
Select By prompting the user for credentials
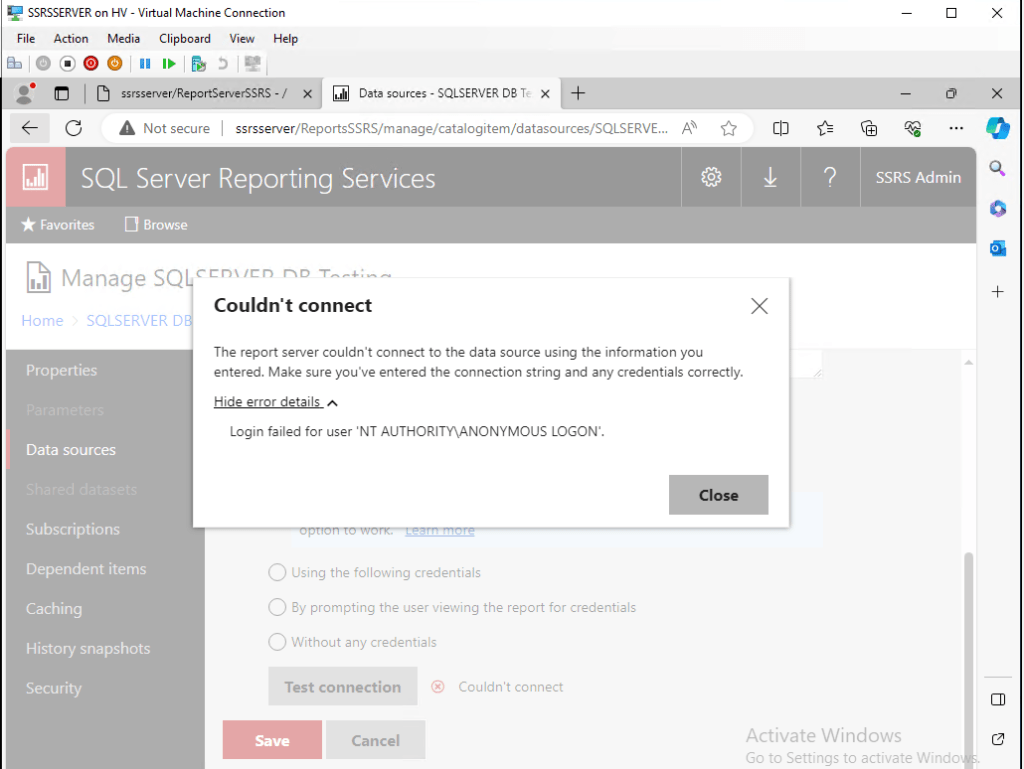click(277, 607)
